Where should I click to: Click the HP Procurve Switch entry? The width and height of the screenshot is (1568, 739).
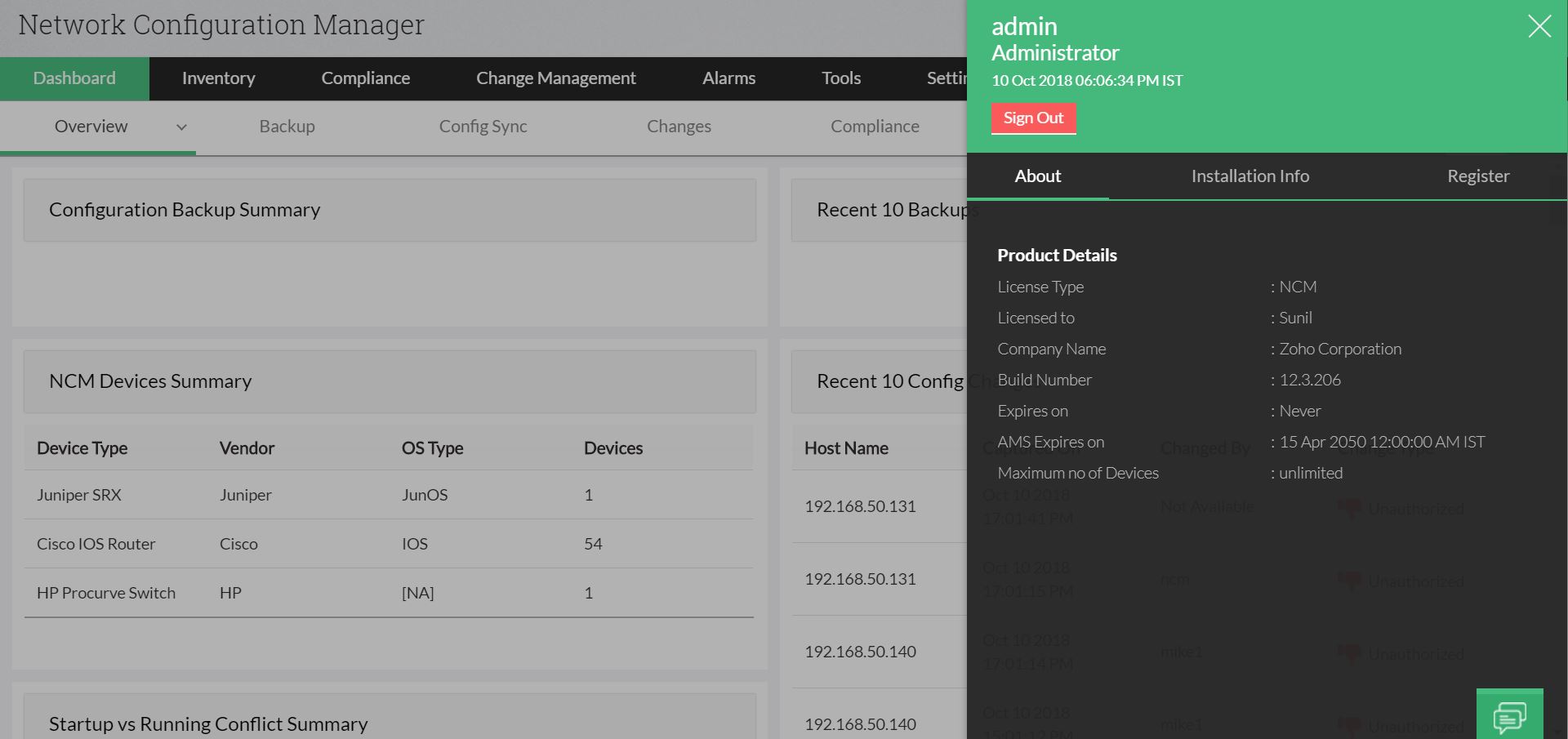point(105,593)
